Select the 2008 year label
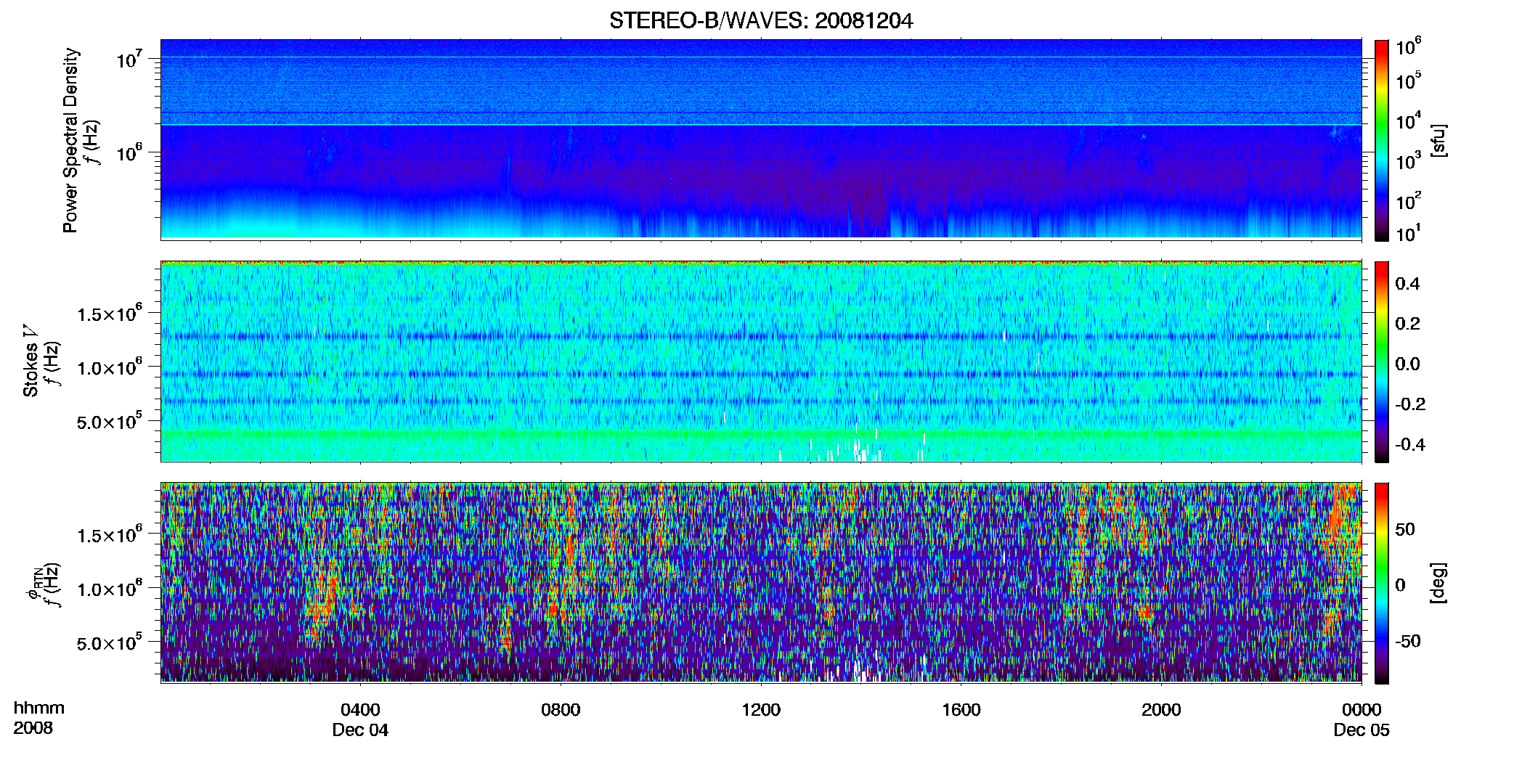This screenshot has height=784, width=1522. point(33,728)
